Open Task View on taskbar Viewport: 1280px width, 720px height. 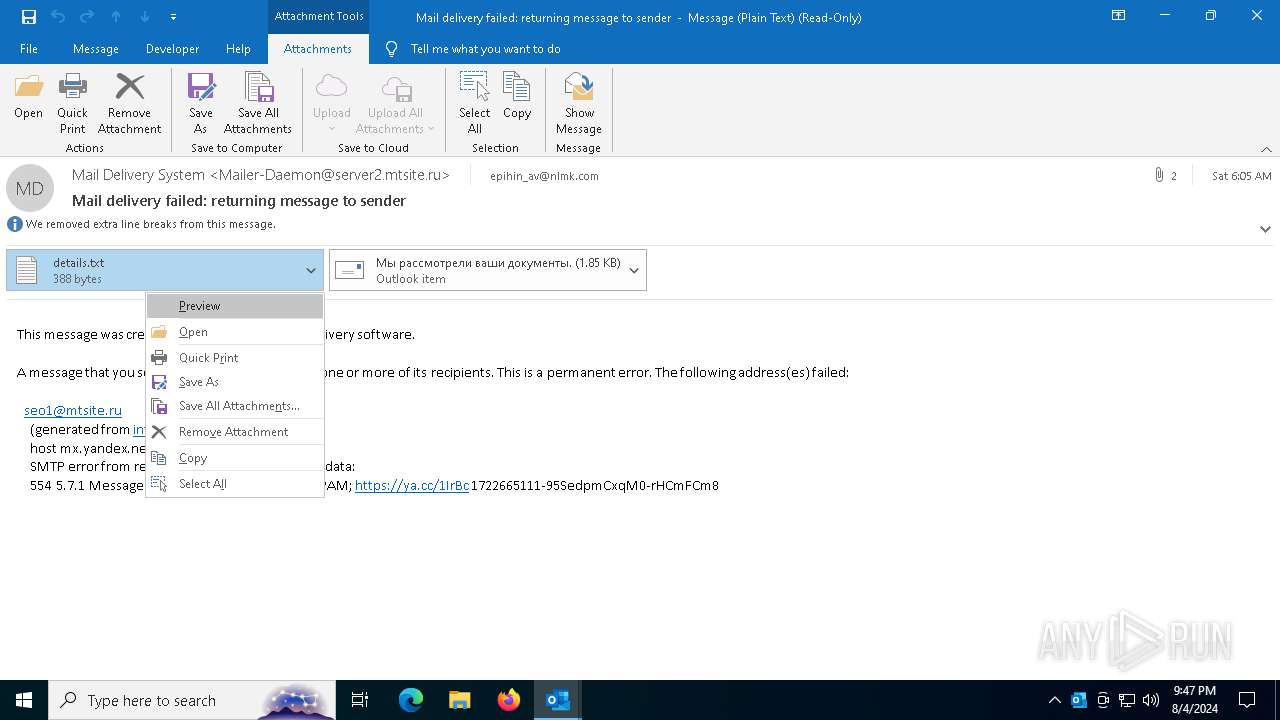[x=360, y=700]
